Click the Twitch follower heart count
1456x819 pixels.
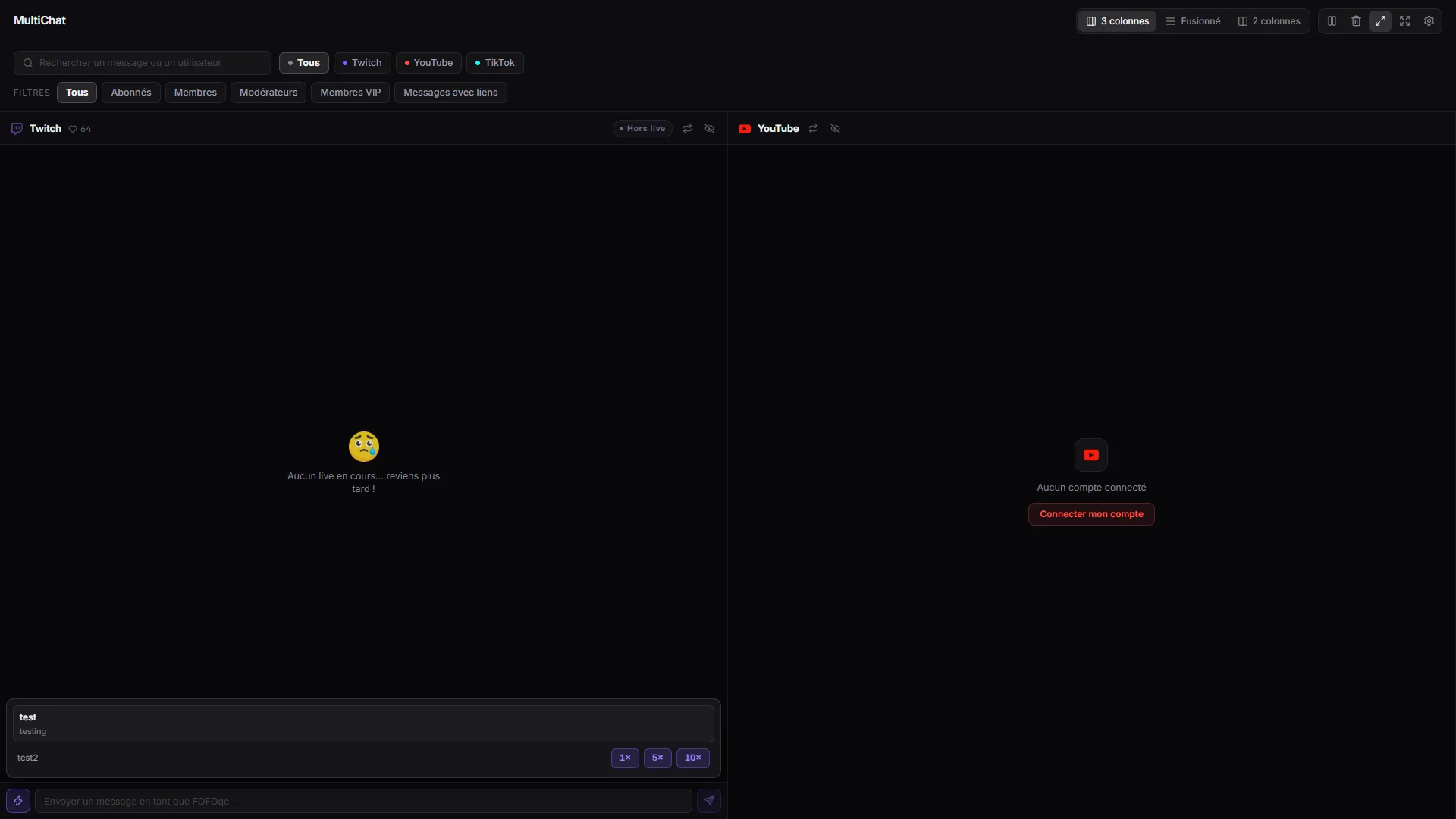pyautogui.click(x=80, y=129)
